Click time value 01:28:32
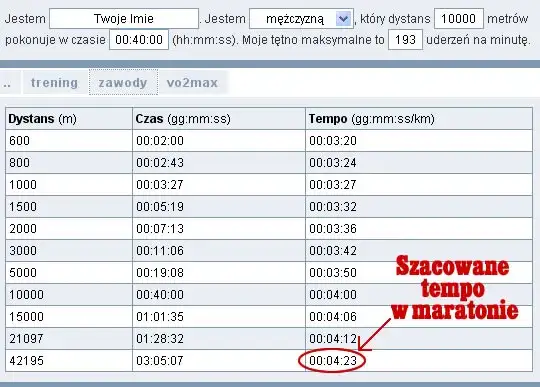This screenshot has width=540, height=387. coord(160,339)
